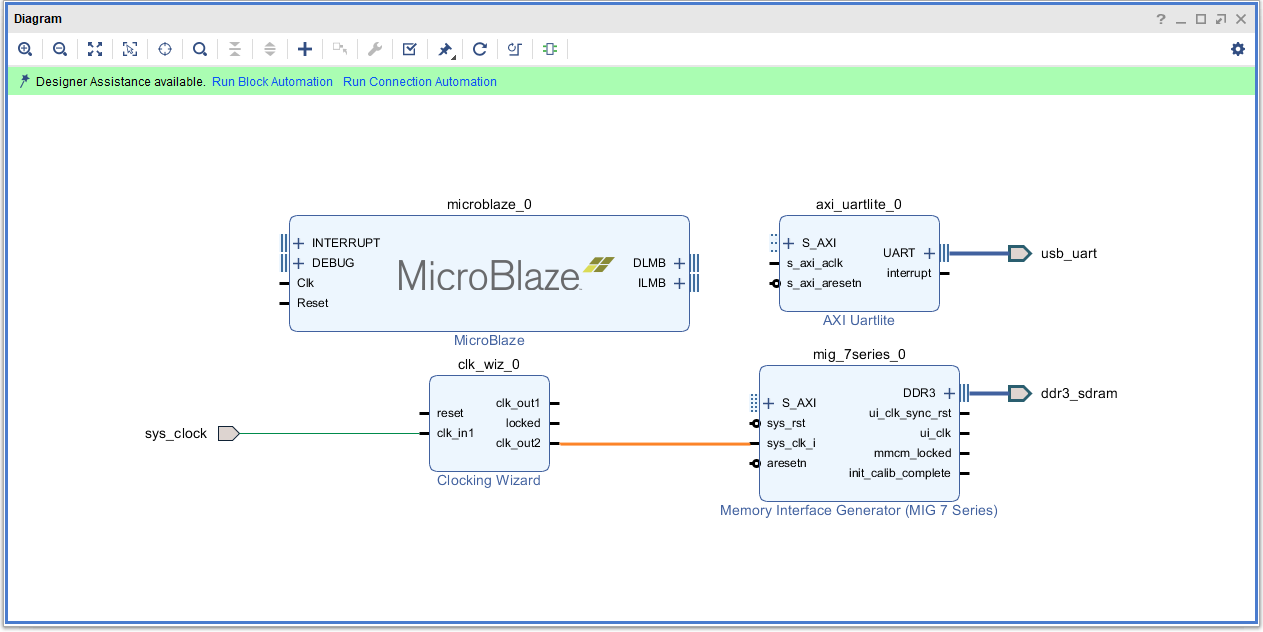This screenshot has width=1263, height=632.
Task: Open the diagram help question mark
Action: coord(1161,19)
